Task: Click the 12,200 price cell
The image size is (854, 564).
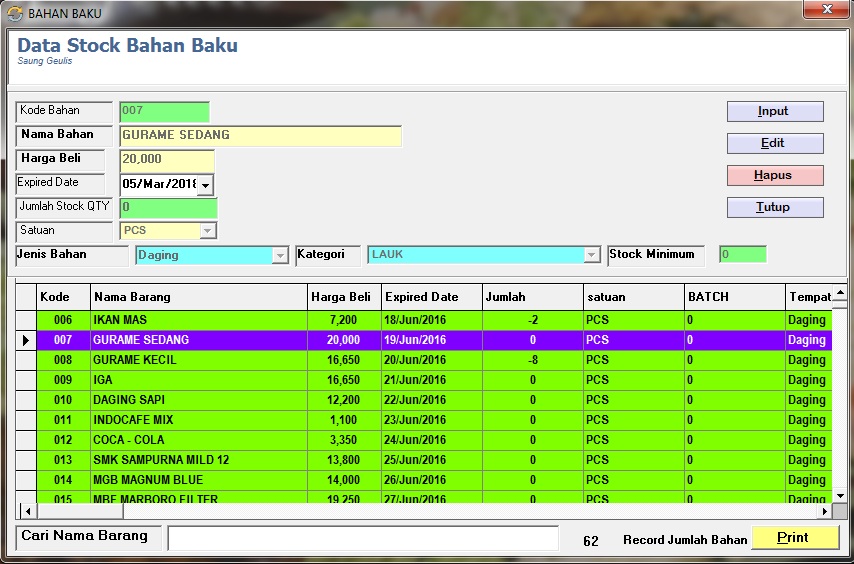Action: (344, 401)
